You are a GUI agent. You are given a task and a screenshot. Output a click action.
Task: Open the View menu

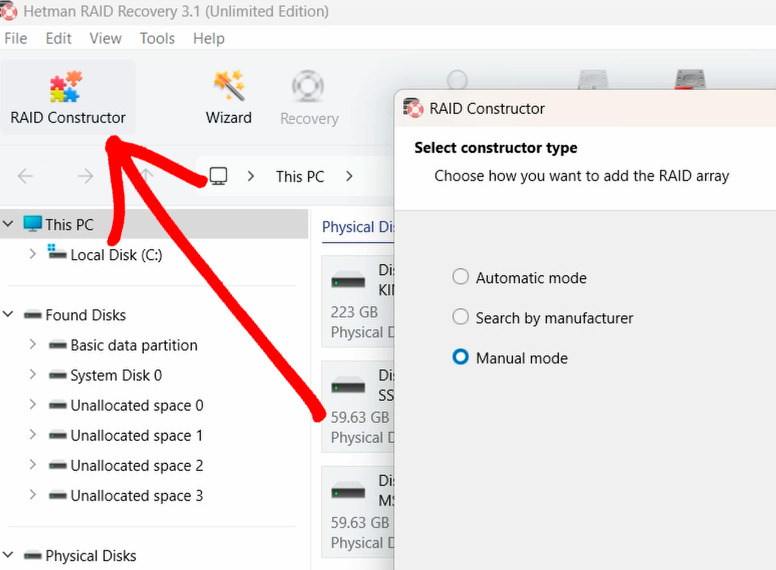point(105,39)
